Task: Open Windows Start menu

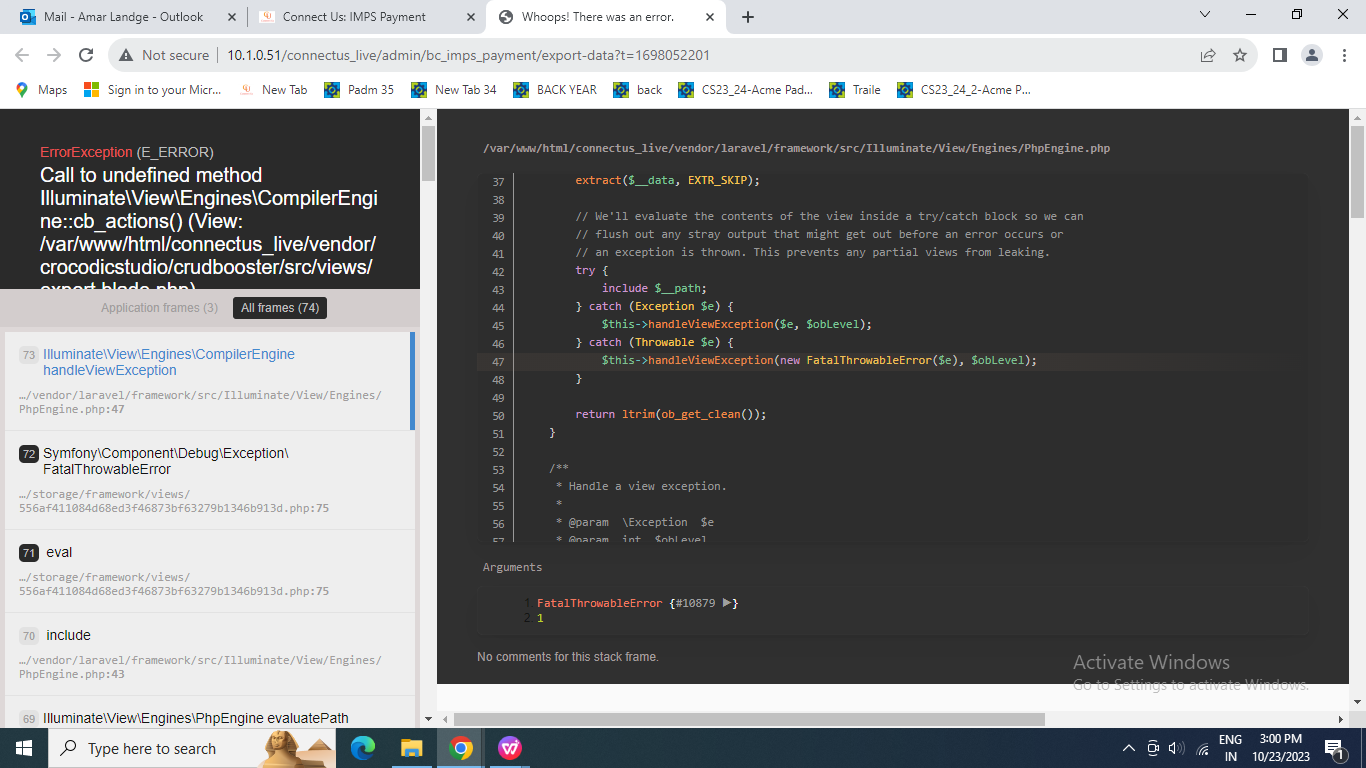Action: pyautogui.click(x=22, y=748)
